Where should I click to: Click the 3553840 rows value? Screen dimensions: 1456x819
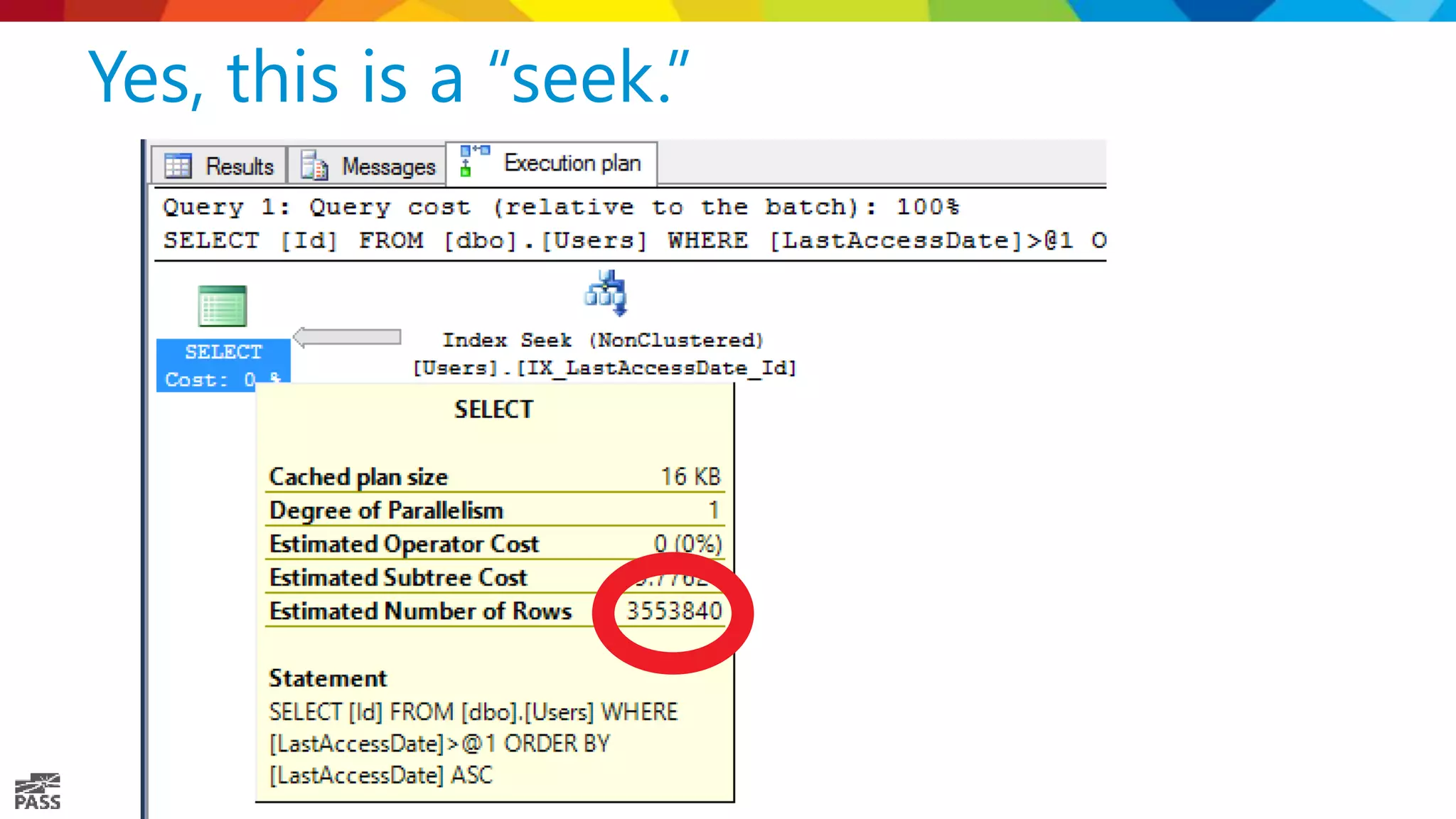pyautogui.click(x=674, y=611)
